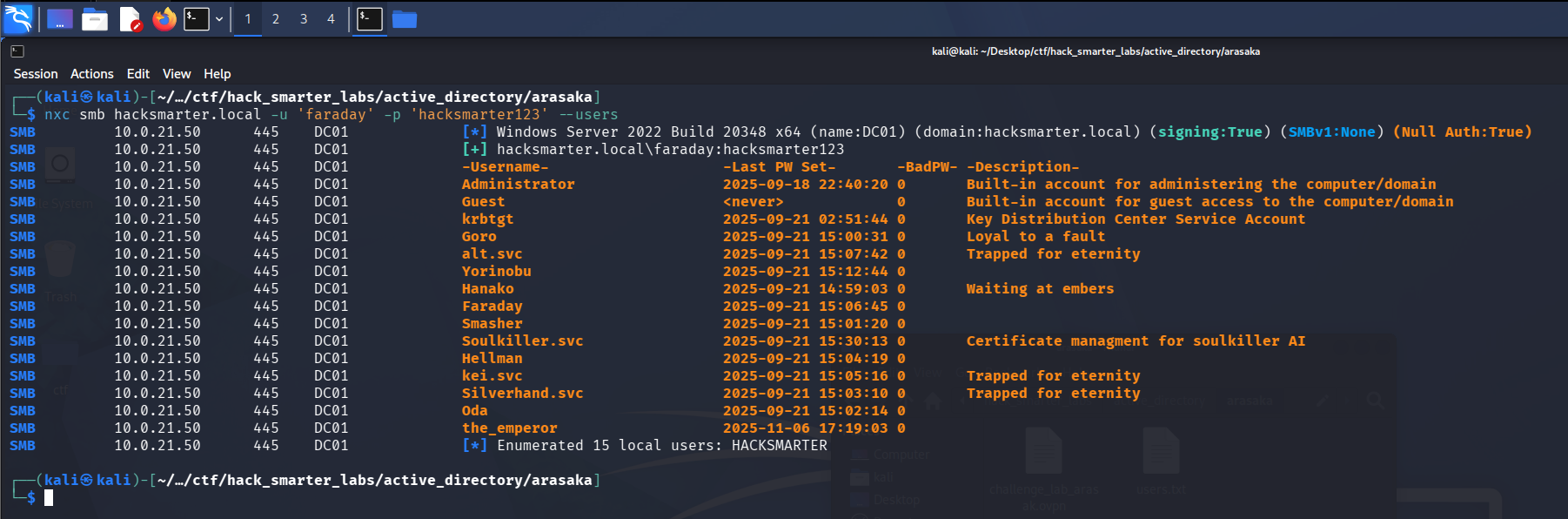Click the -Username- column header

pos(505,166)
